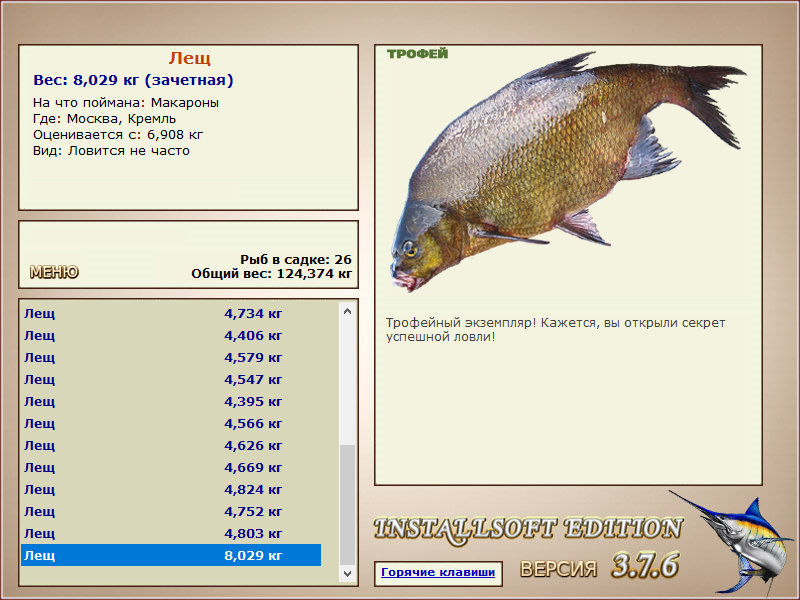Select the Лещ 4,734 кг row
800x600 pixels.
click(171, 313)
